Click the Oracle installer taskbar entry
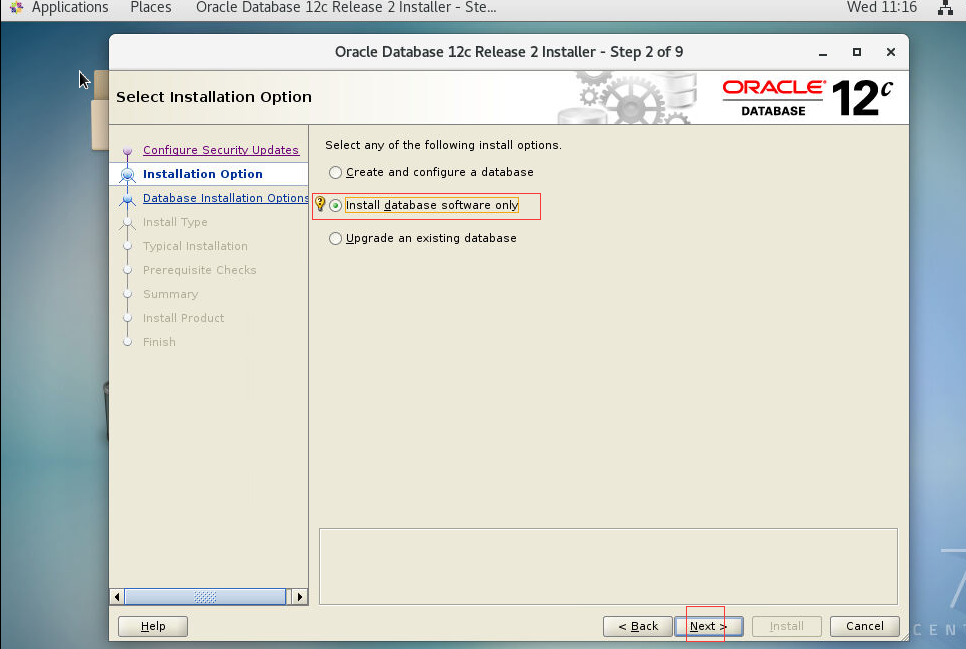Screen dimensions: 966x649 coord(346,7)
